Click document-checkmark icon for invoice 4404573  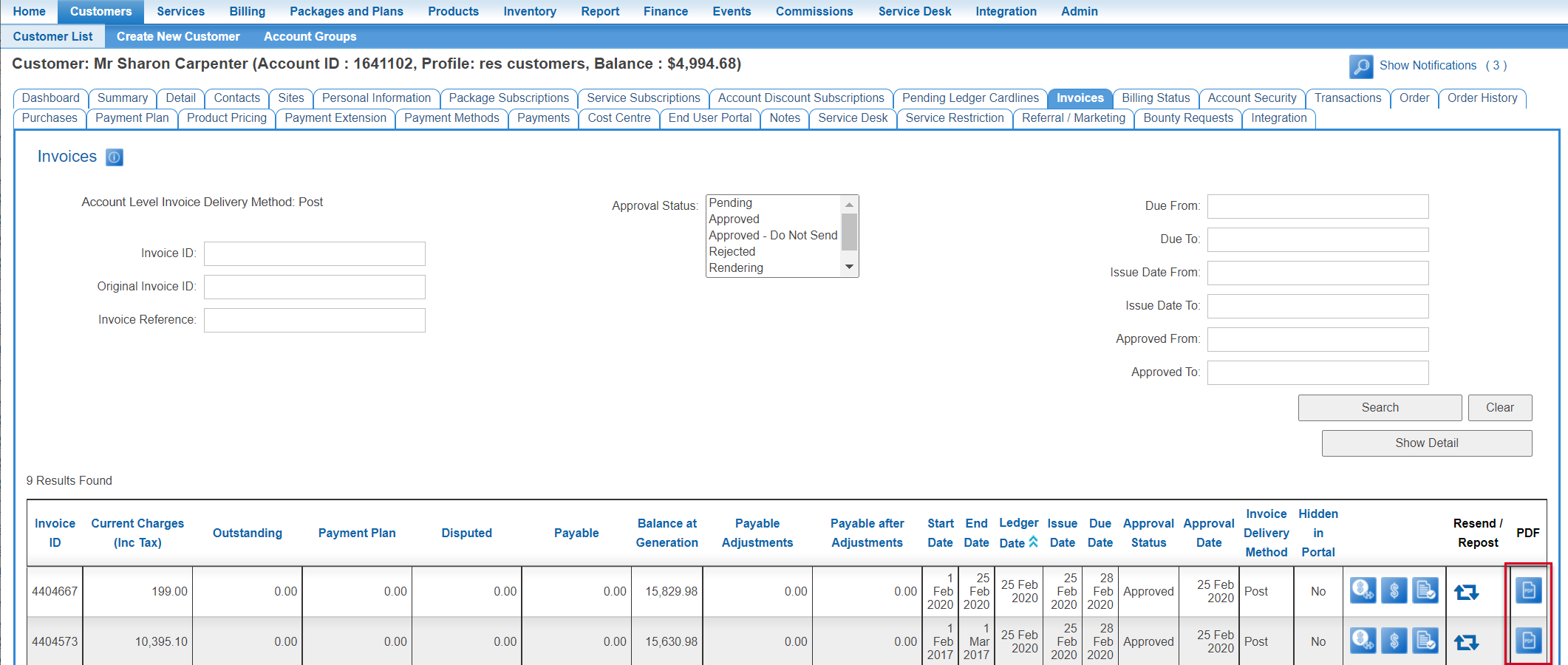coord(1425,641)
